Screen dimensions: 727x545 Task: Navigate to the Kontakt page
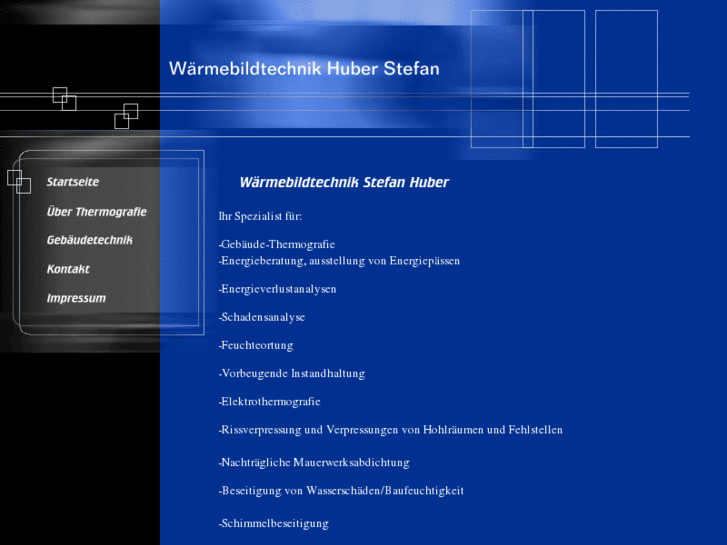(x=68, y=269)
